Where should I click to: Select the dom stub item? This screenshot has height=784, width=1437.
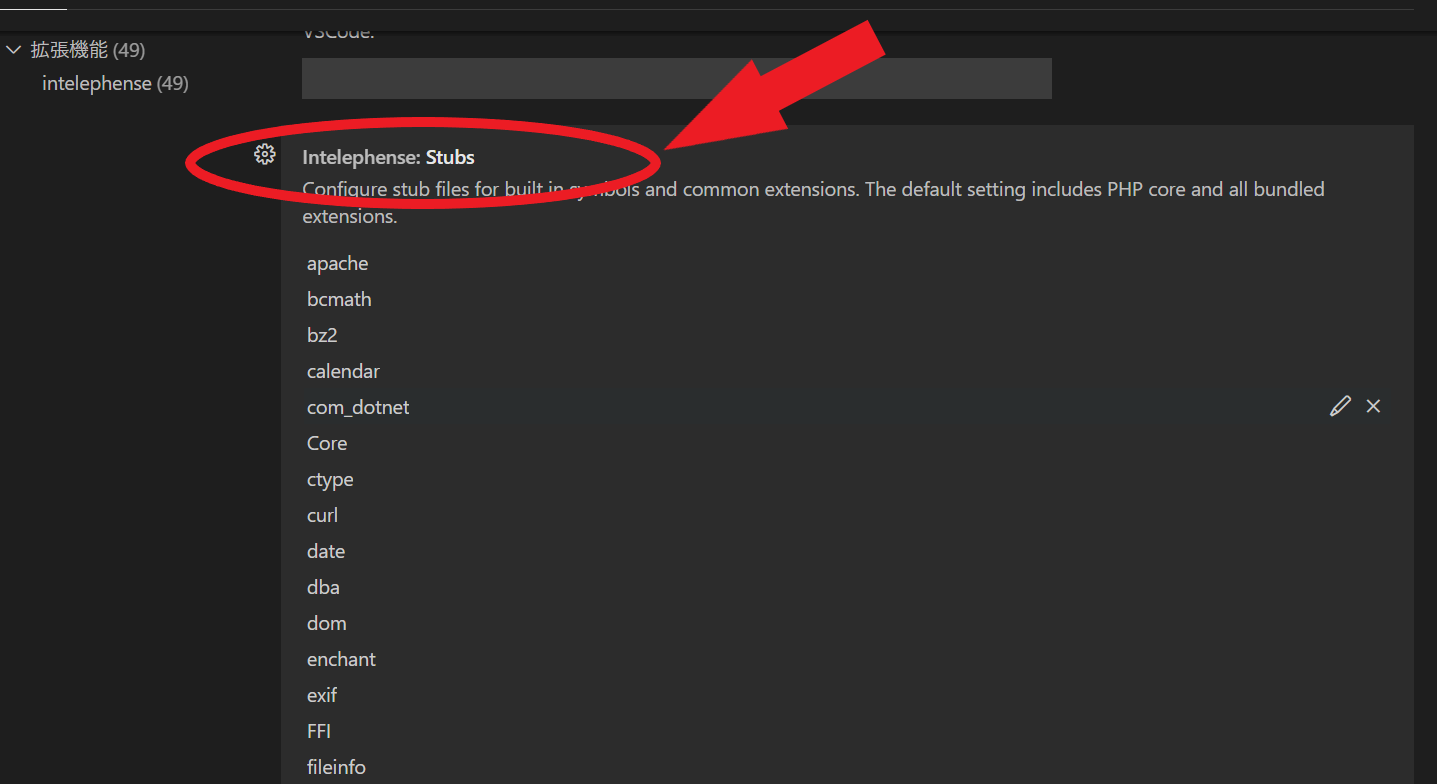click(x=327, y=623)
